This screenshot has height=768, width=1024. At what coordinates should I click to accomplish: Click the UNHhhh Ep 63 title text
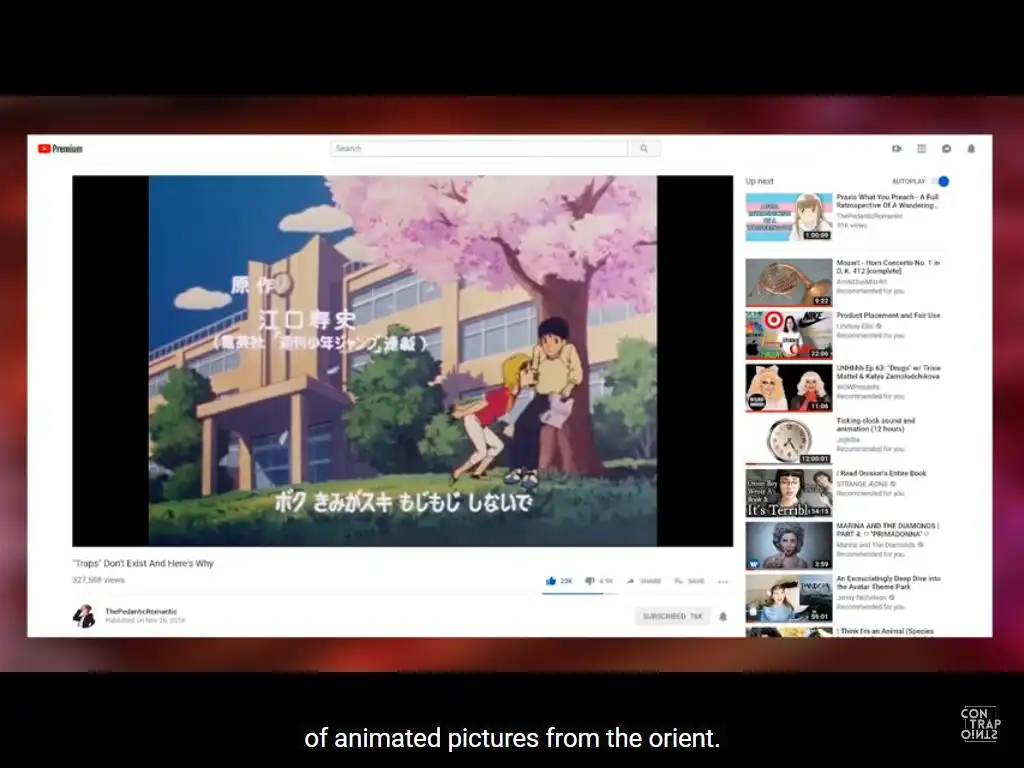(888, 372)
